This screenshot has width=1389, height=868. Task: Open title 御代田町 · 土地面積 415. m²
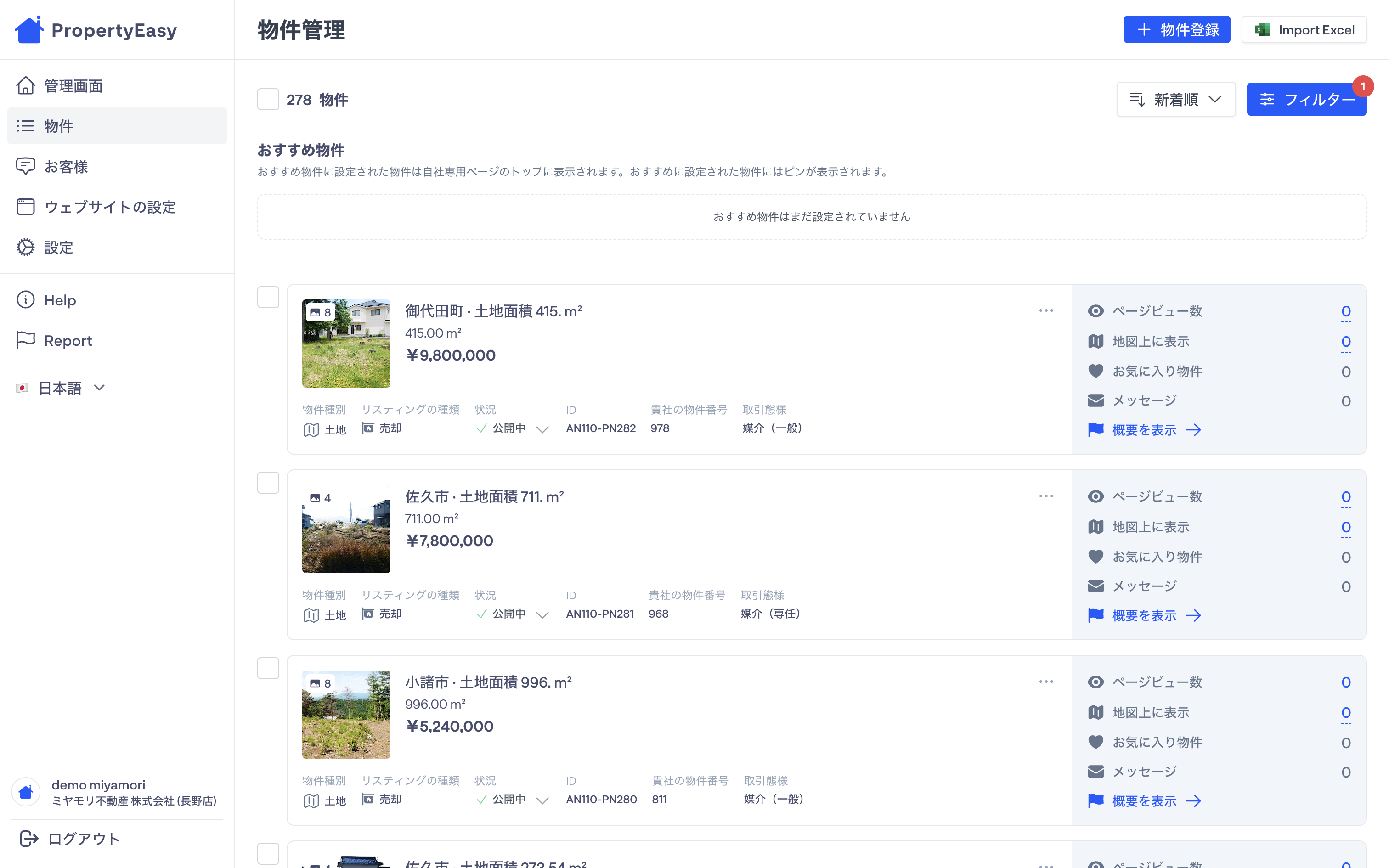(494, 311)
